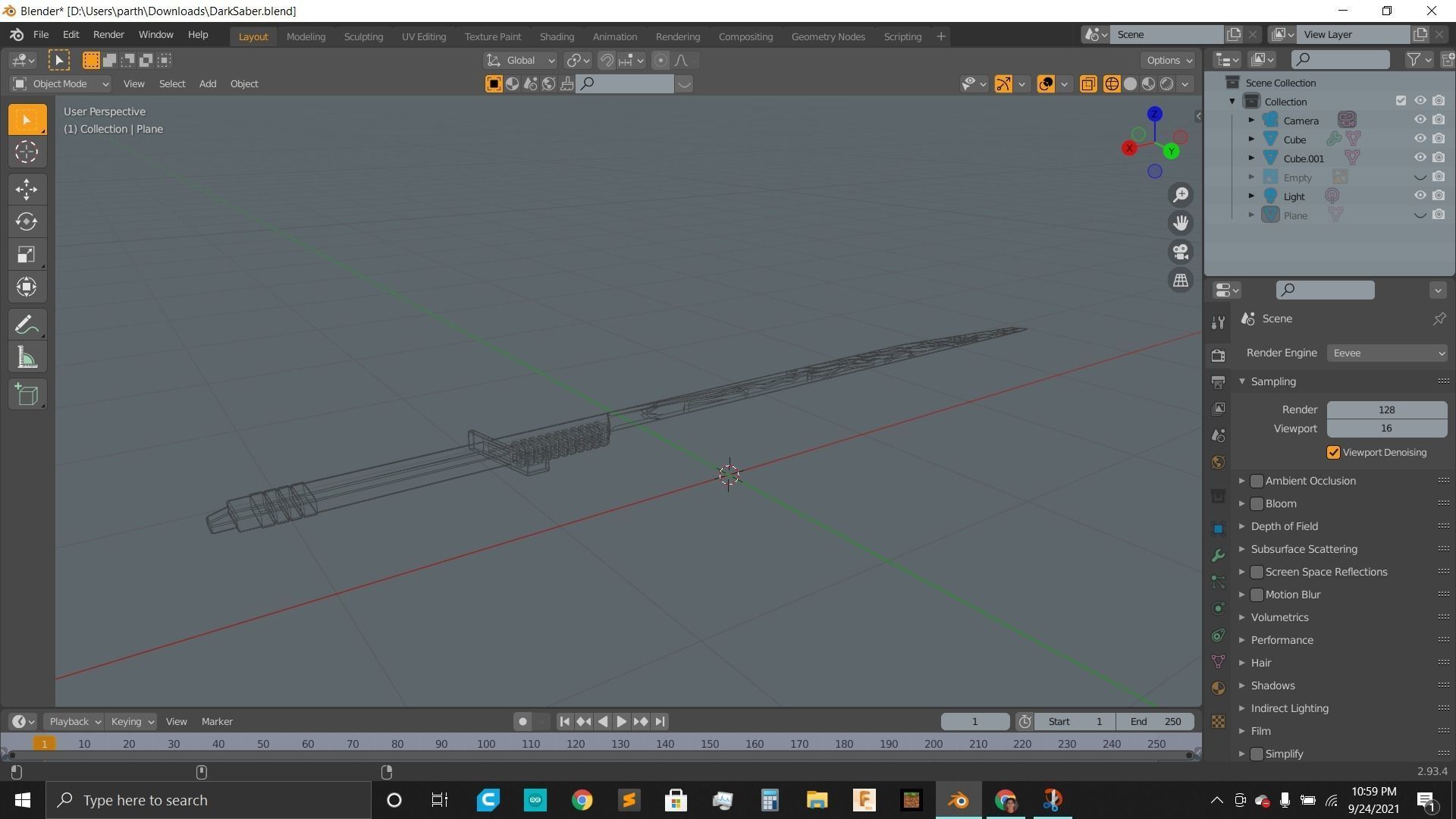Screen dimensions: 1456x819
Task: Toggle camera view icon
Action: pos(1181,252)
